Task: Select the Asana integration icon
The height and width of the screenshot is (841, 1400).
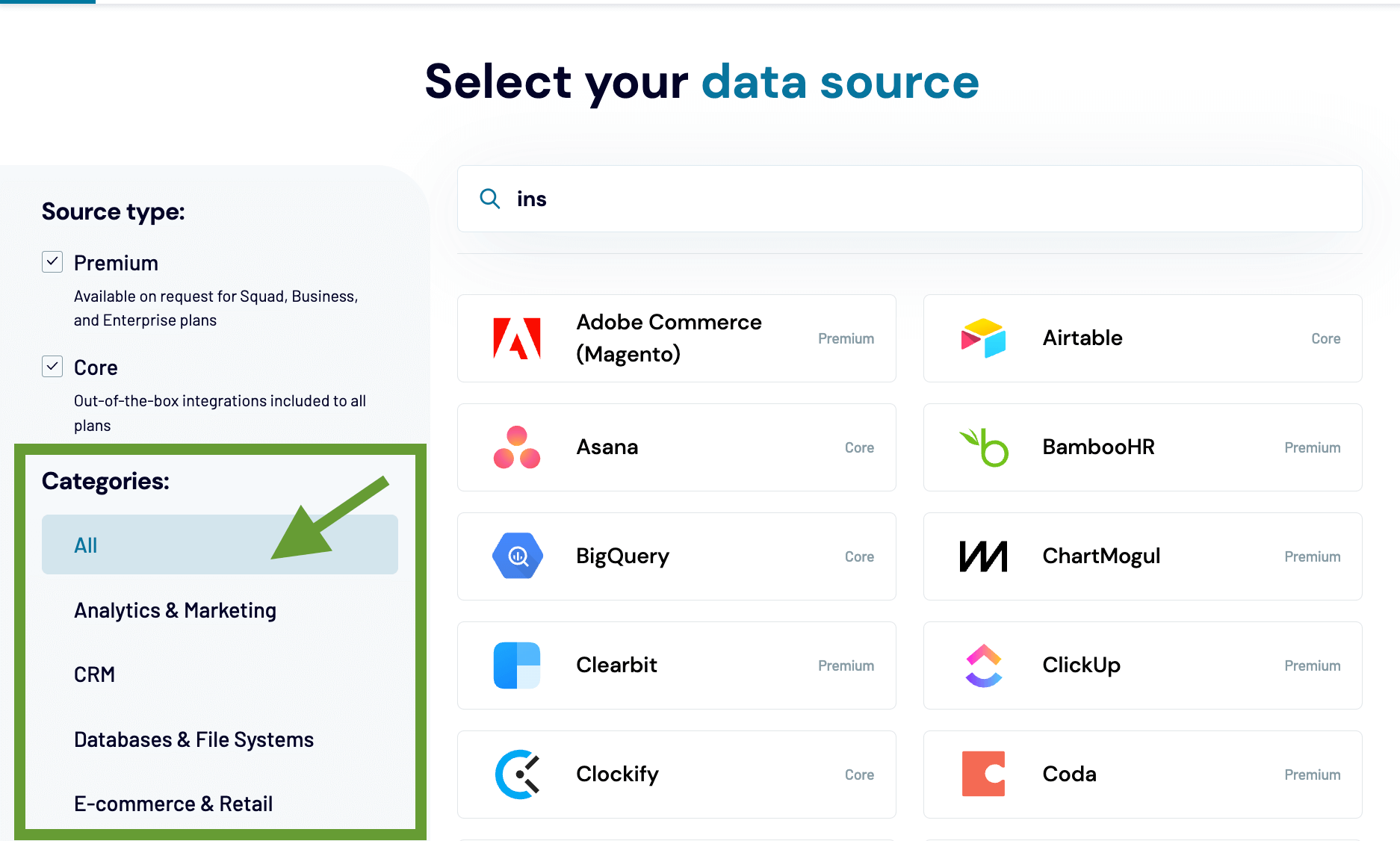Action: point(516,447)
